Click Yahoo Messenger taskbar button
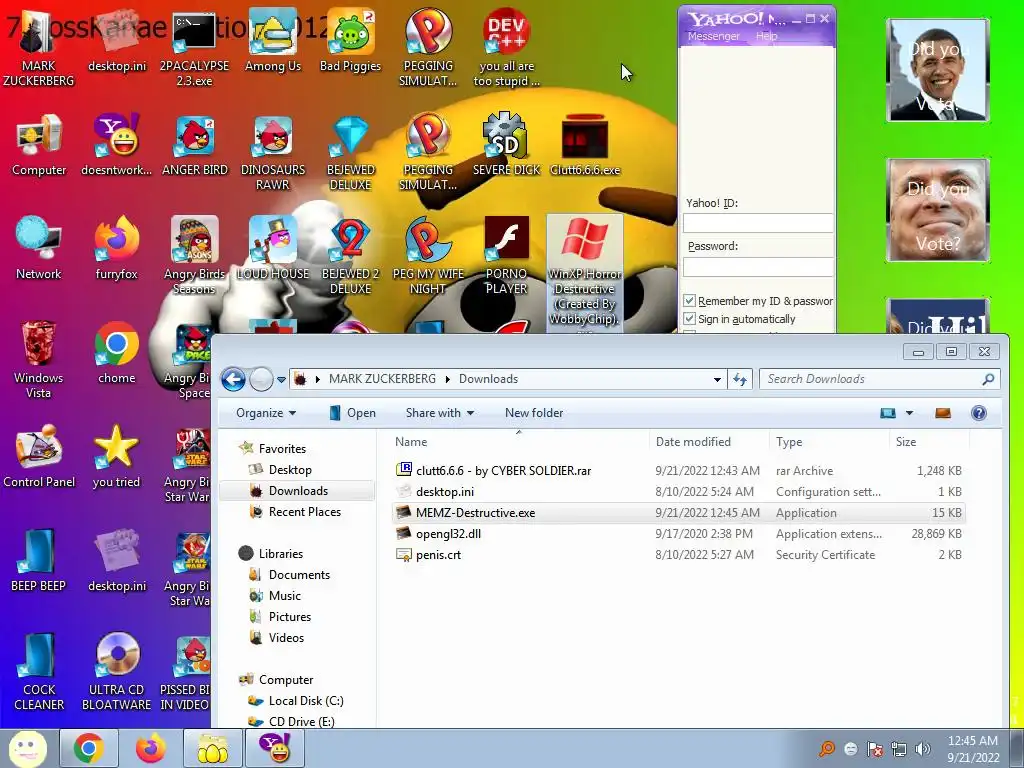The height and width of the screenshot is (768, 1024). 274,748
